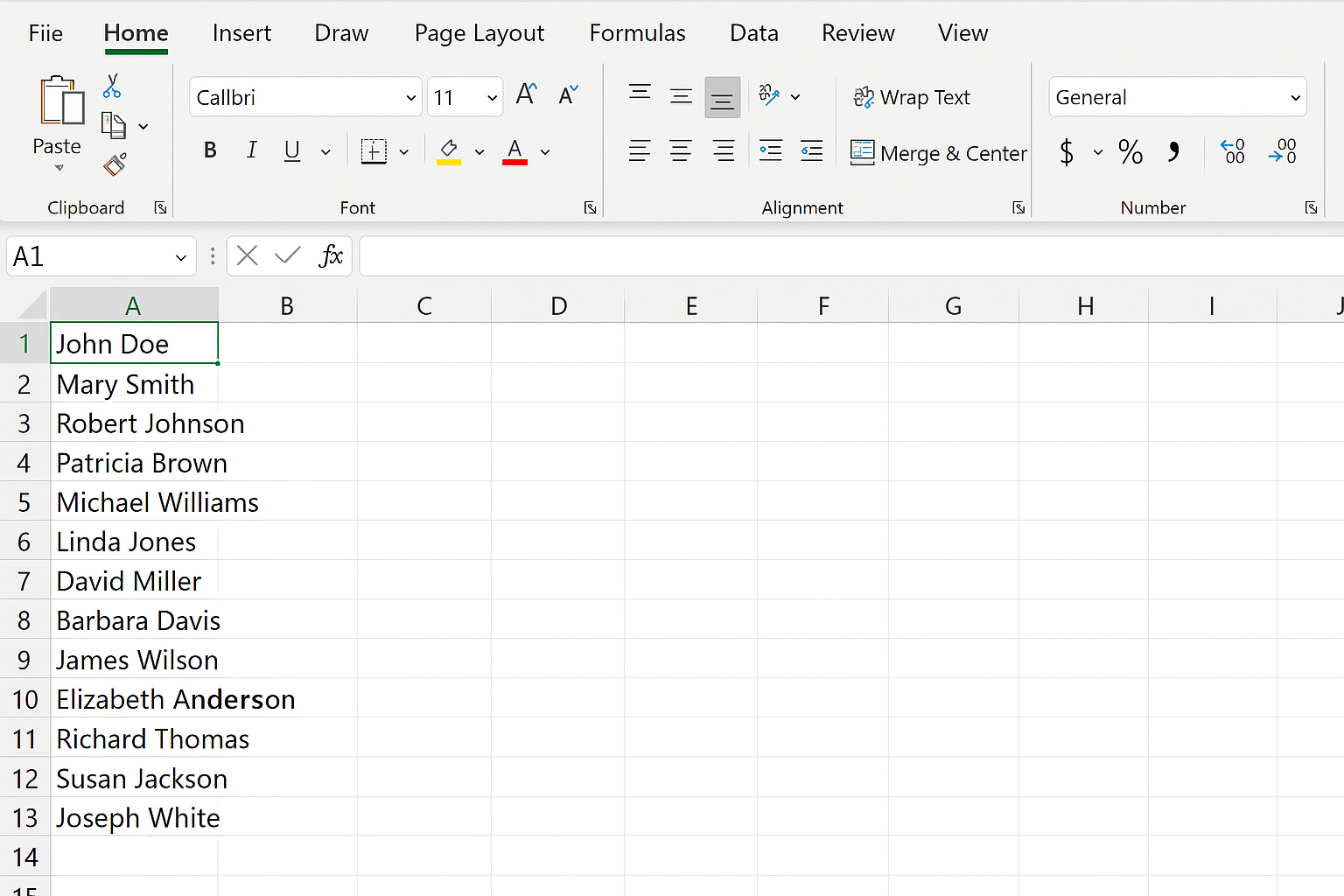Align text left icon
Screen dimensions: 1344x896
click(x=640, y=151)
